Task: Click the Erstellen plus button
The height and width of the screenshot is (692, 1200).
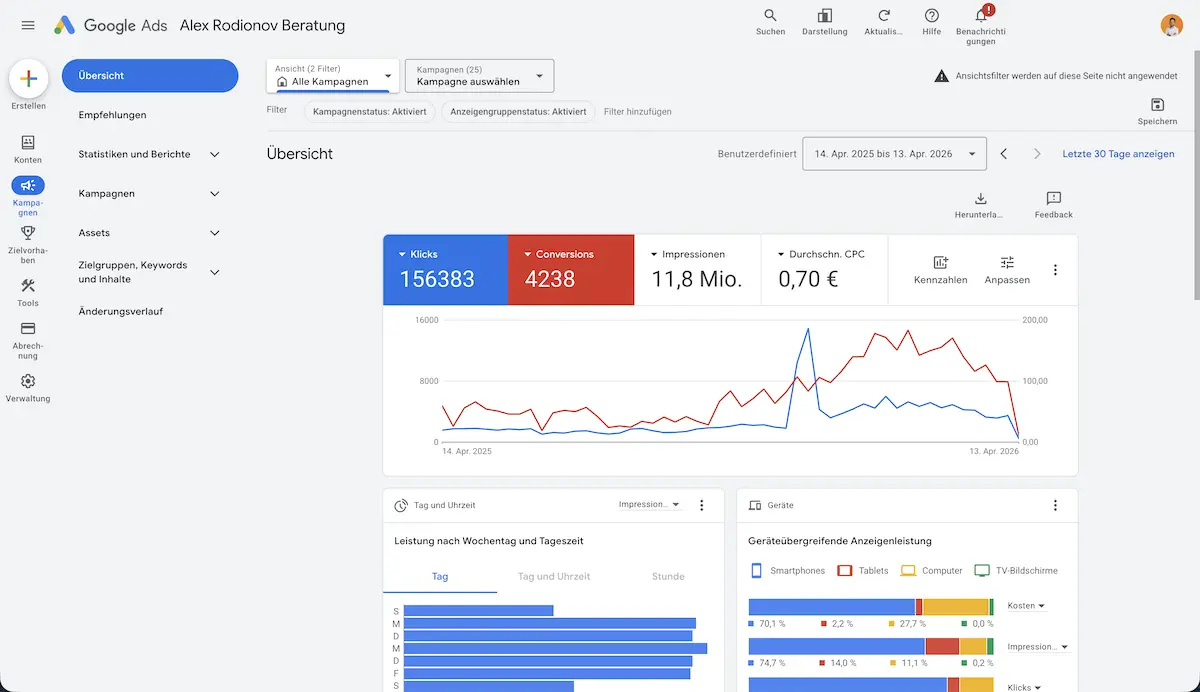Action: click(x=28, y=79)
